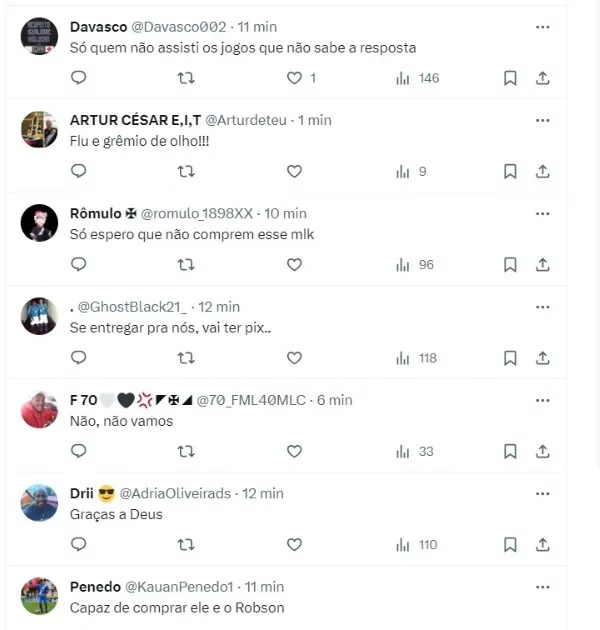Open more options for Davasco's tweet
600x630 pixels.
pyautogui.click(x=543, y=27)
